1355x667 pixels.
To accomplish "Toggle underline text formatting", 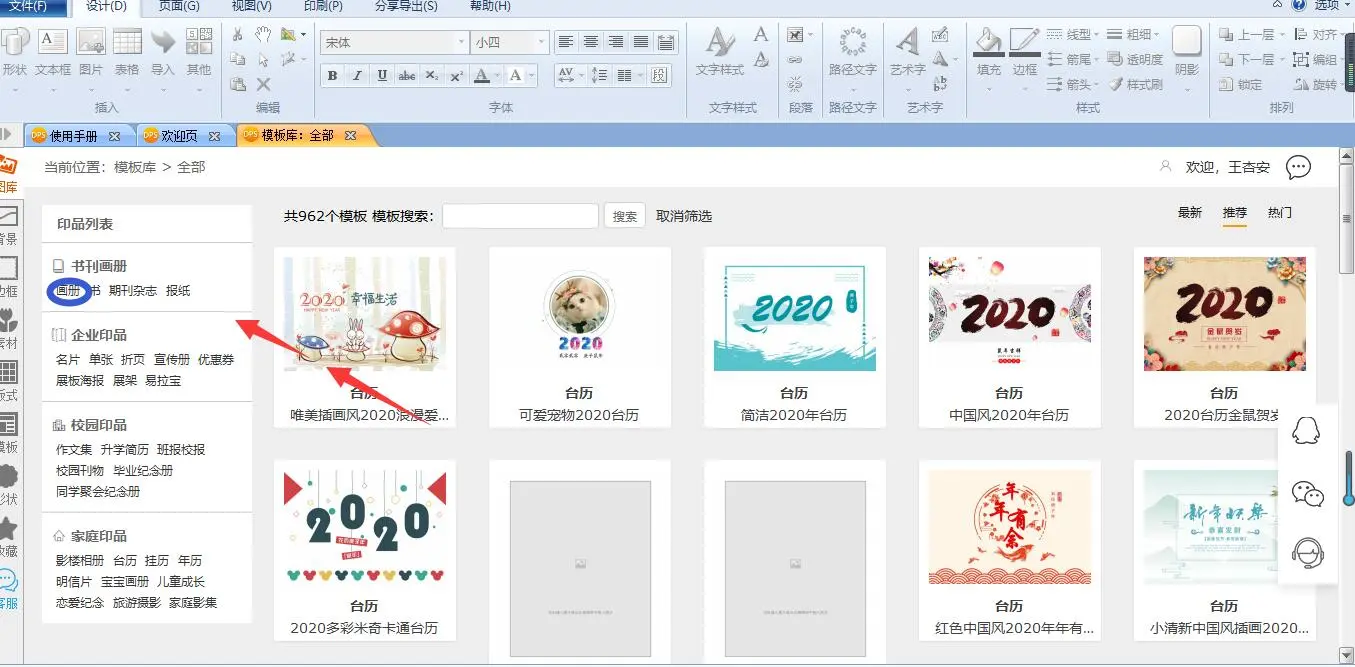I will tap(382, 76).
